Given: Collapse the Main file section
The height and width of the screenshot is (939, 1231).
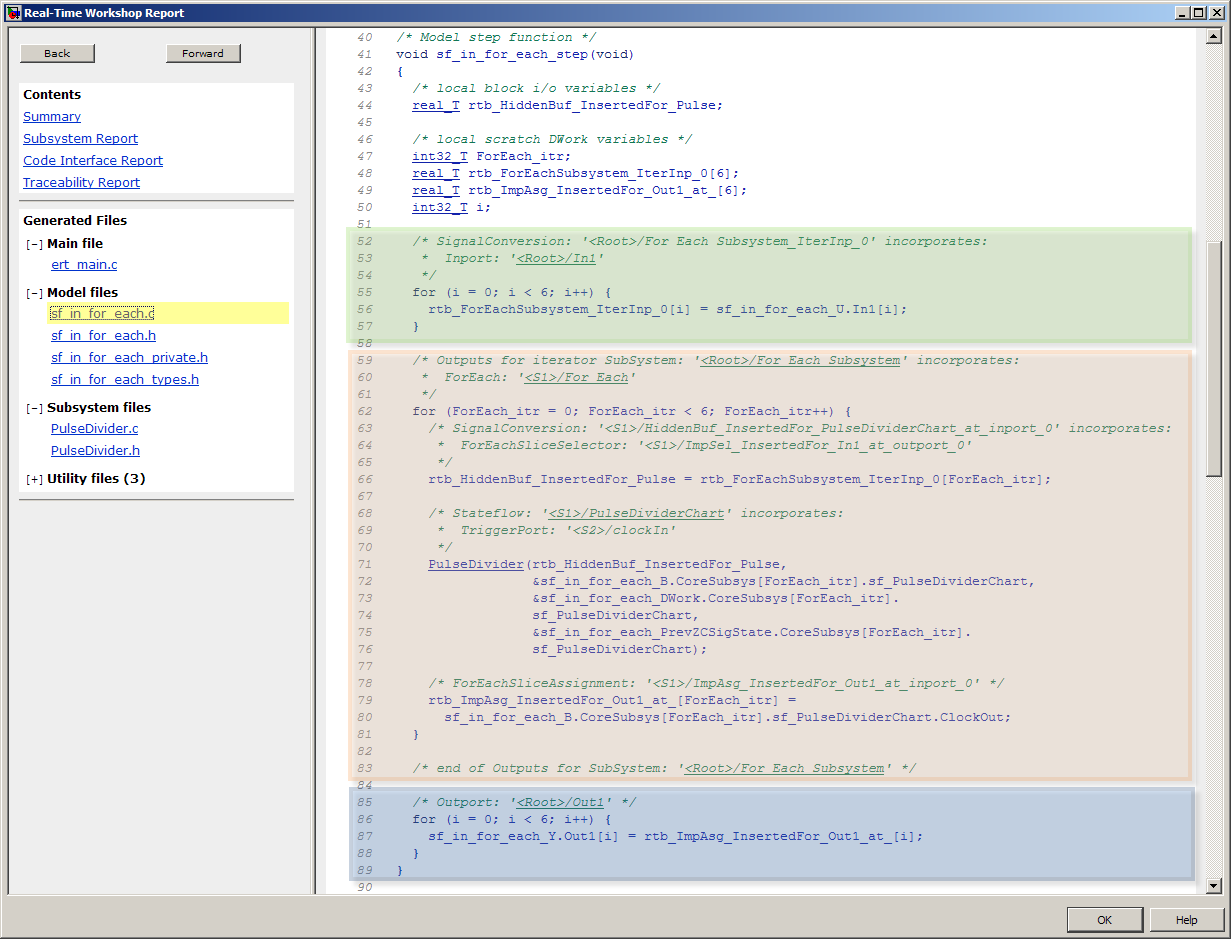Looking at the screenshot, I should [x=34, y=244].
